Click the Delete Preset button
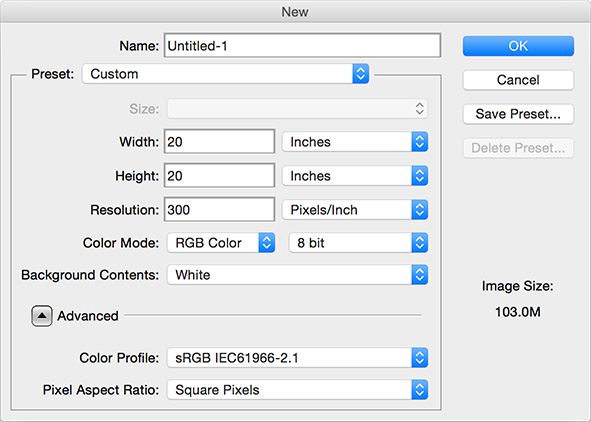Screen dimensions: 591x422 [x=518, y=148]
